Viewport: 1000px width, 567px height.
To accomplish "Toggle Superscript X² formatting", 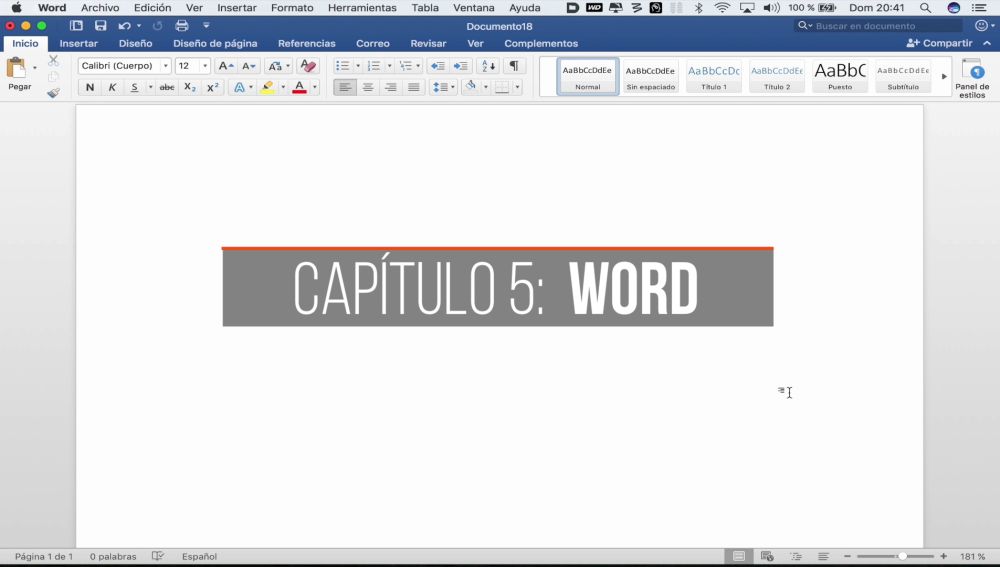I will coord(213,87).
